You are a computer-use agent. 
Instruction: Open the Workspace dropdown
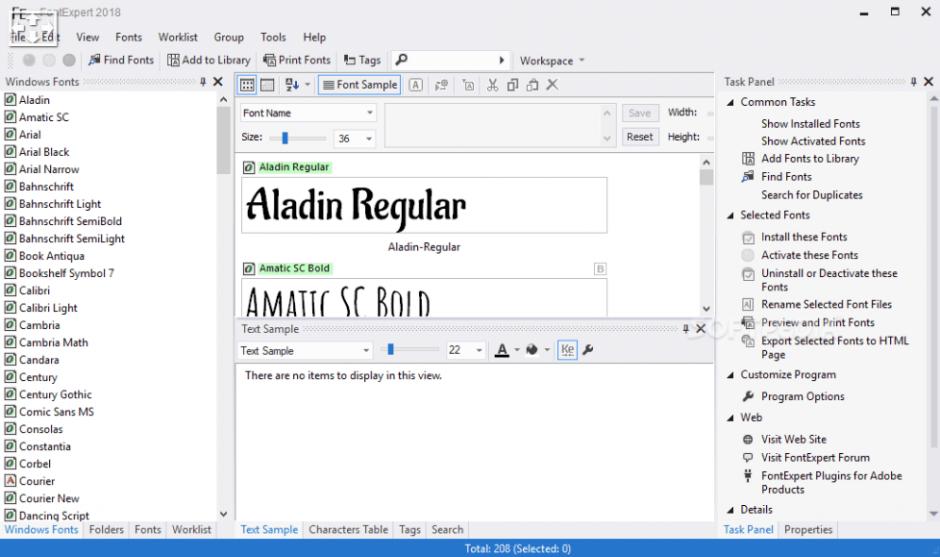pos(552,61)
